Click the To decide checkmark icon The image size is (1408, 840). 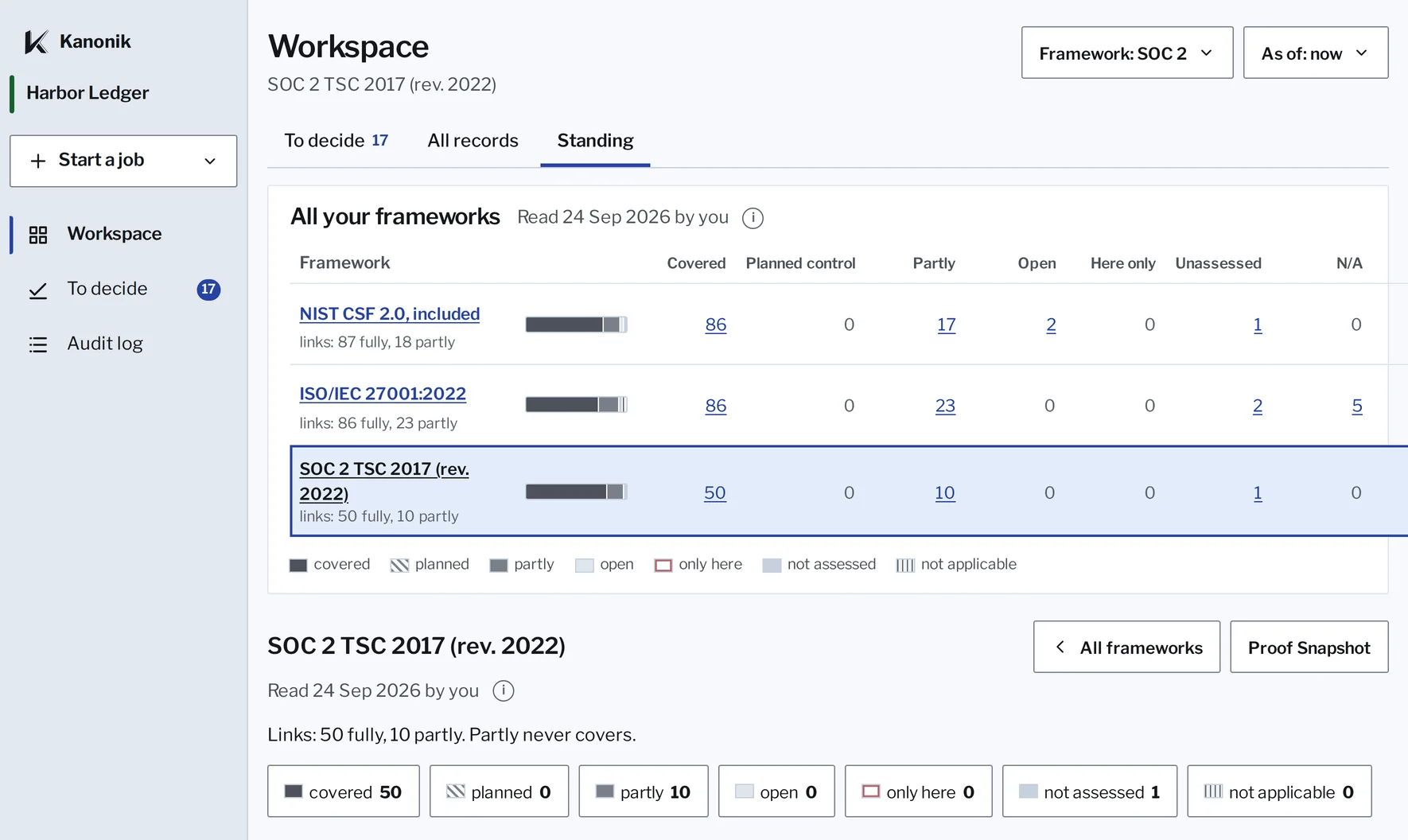click(x=38, y=290)
